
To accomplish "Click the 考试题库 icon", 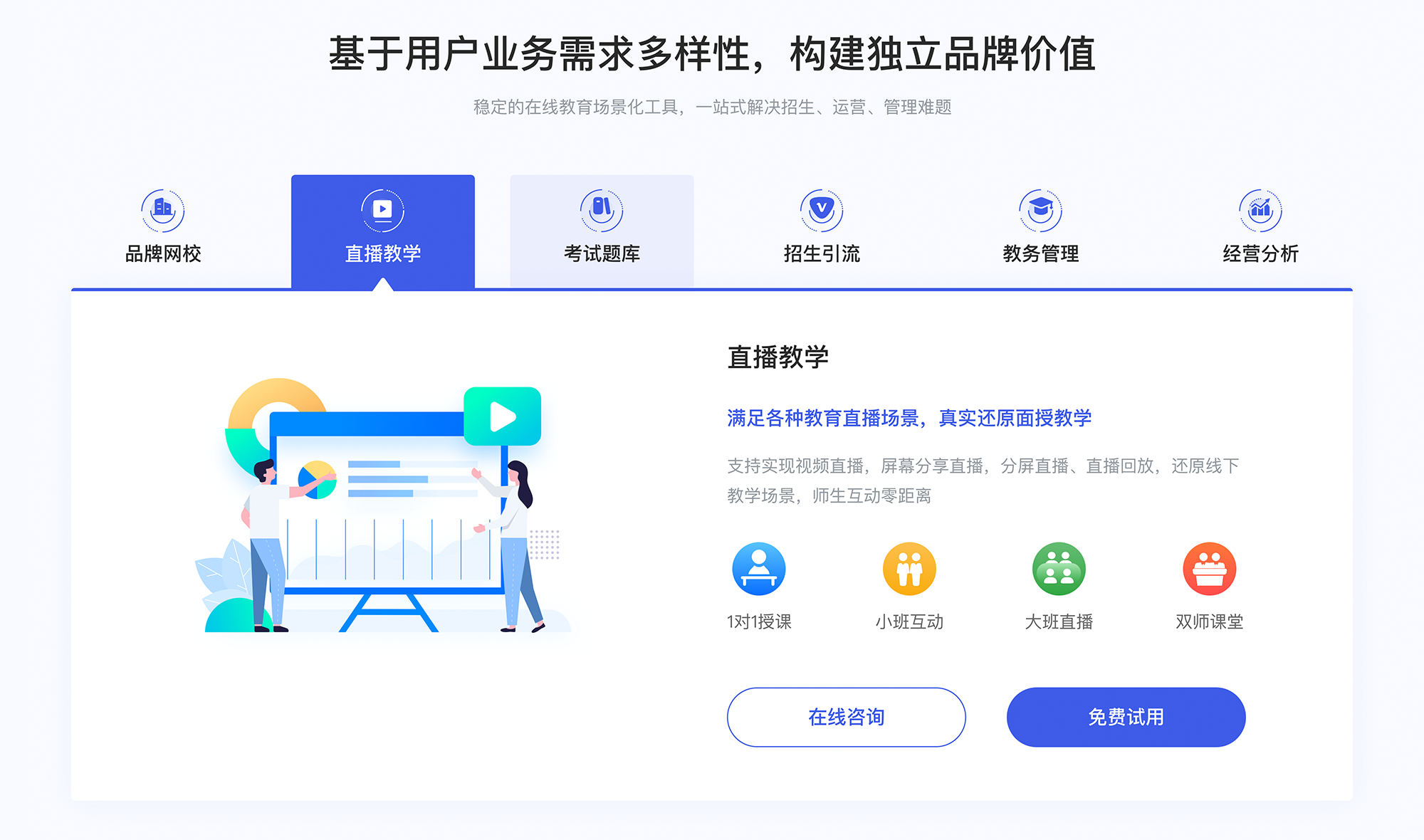I will pyautogui.click(x=601, y=205).
